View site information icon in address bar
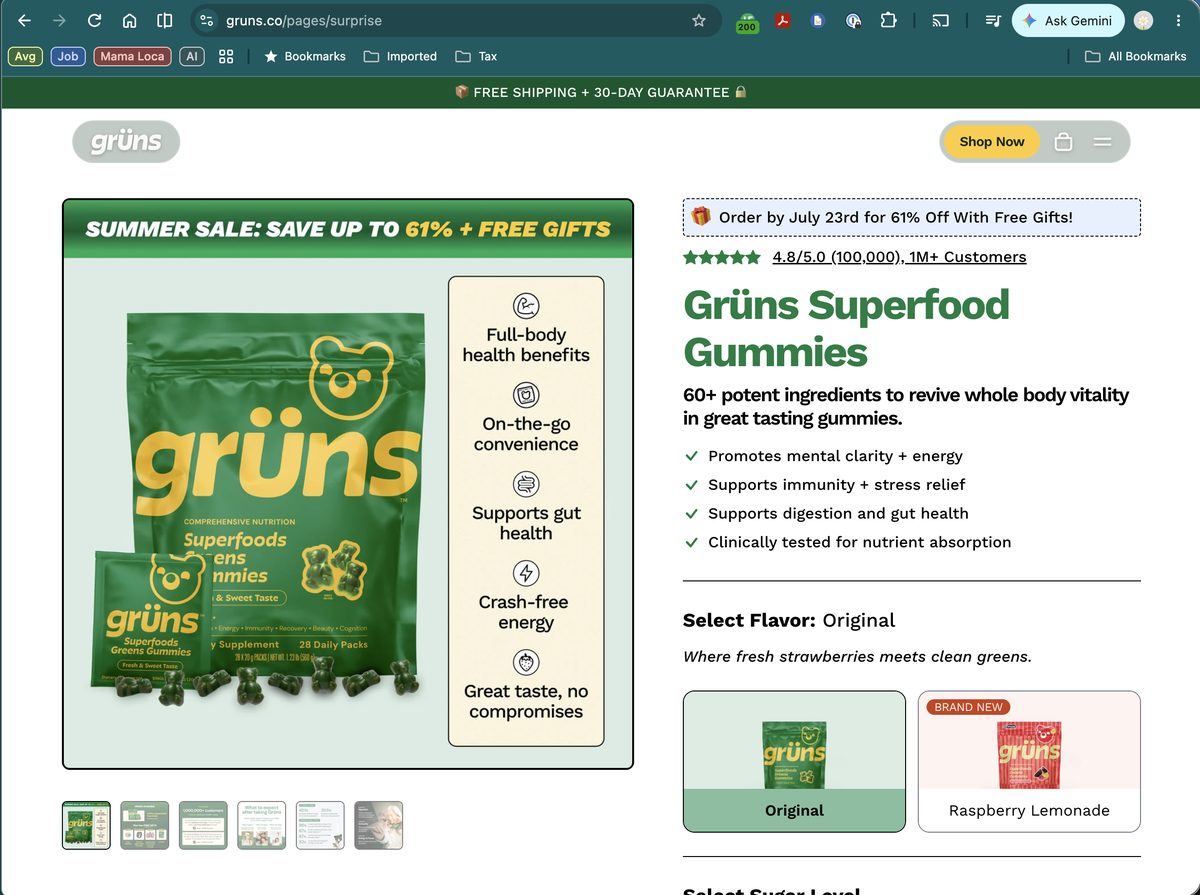 (207, 20)
